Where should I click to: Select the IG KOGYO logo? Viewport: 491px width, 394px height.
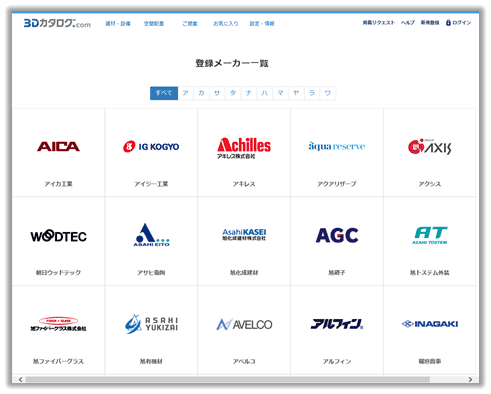click(x=151, y=146)
